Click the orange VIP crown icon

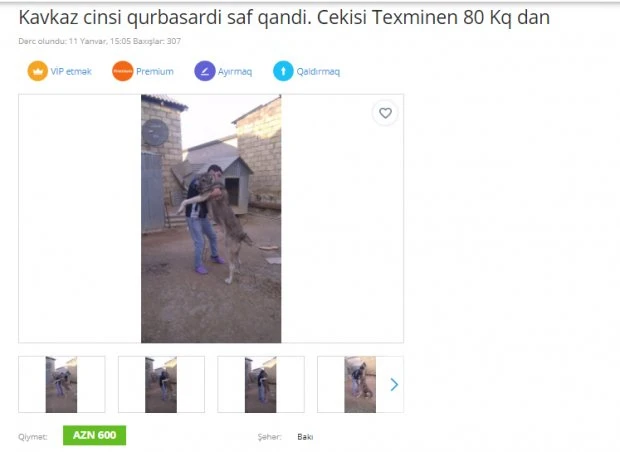38,71
